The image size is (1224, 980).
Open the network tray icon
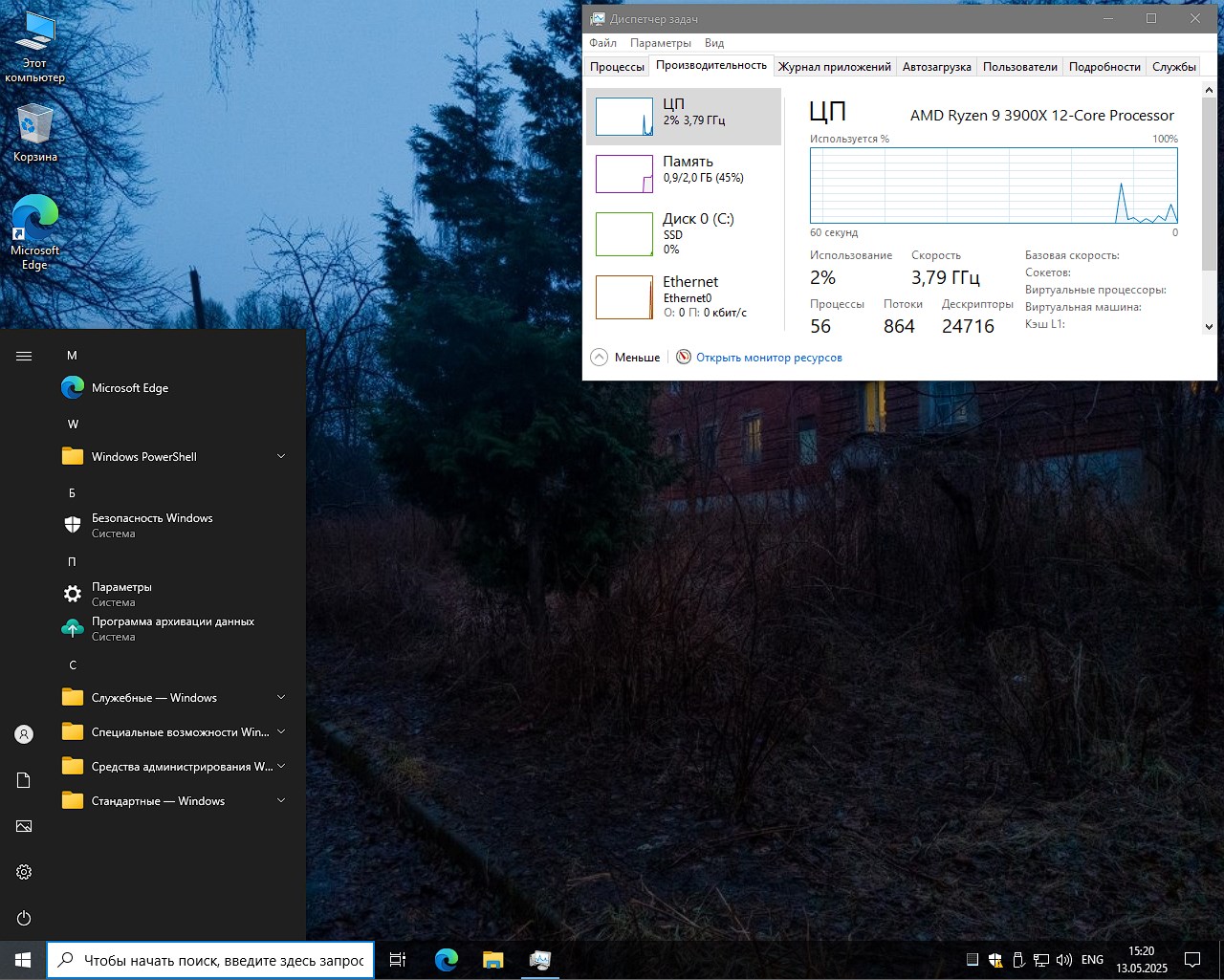(x=1041, y=960)
